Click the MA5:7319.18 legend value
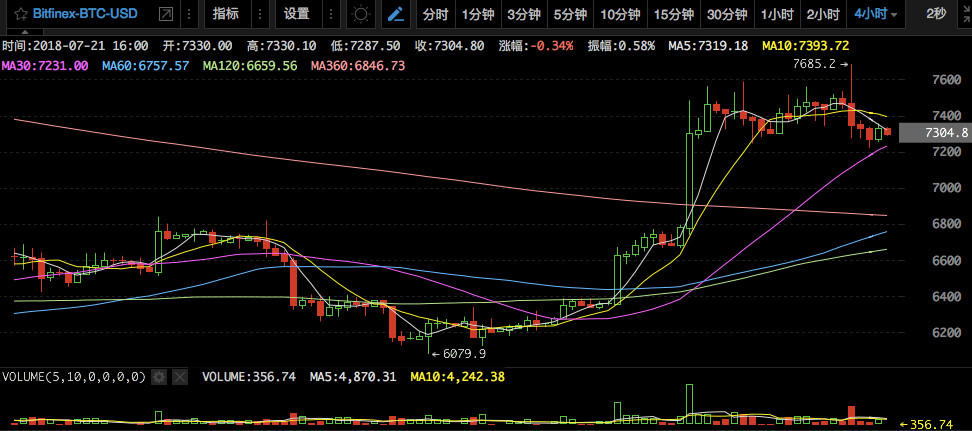The width and height of the screenshot is (972, 431). coord(709,46)
